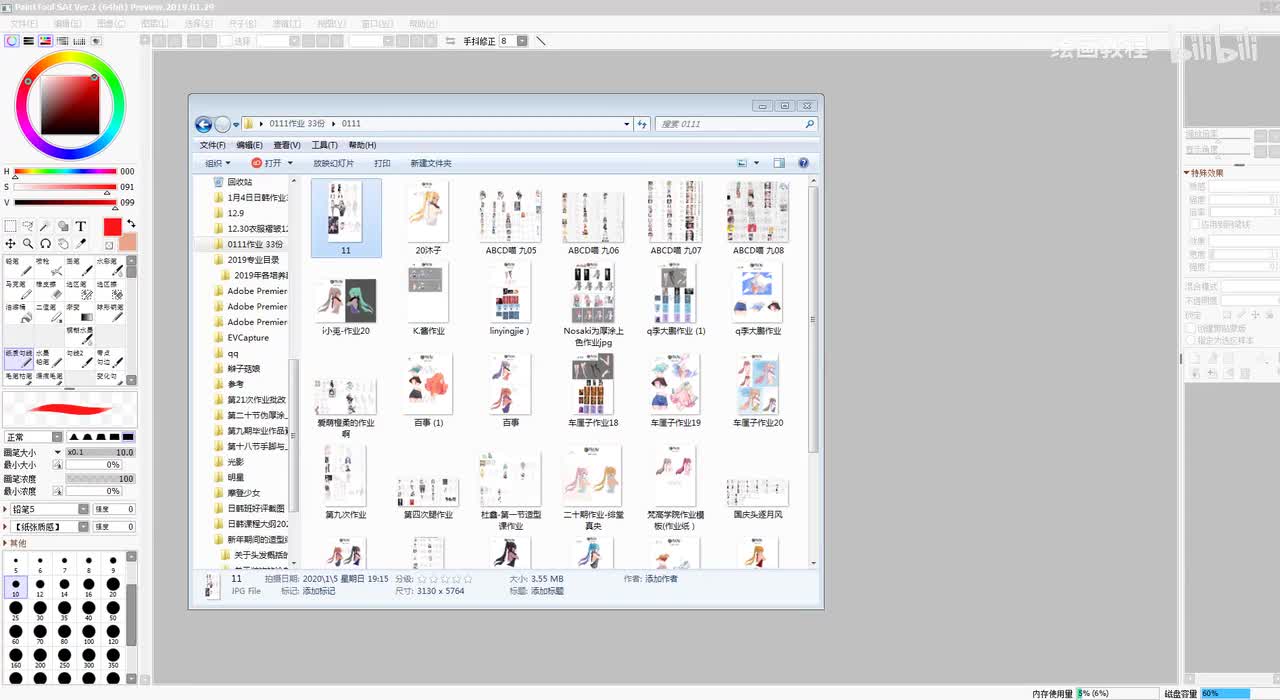This screenshot has width=1280, height=700.
Task: Toggle pressure for 最小大小
Action: coord(57,465)
